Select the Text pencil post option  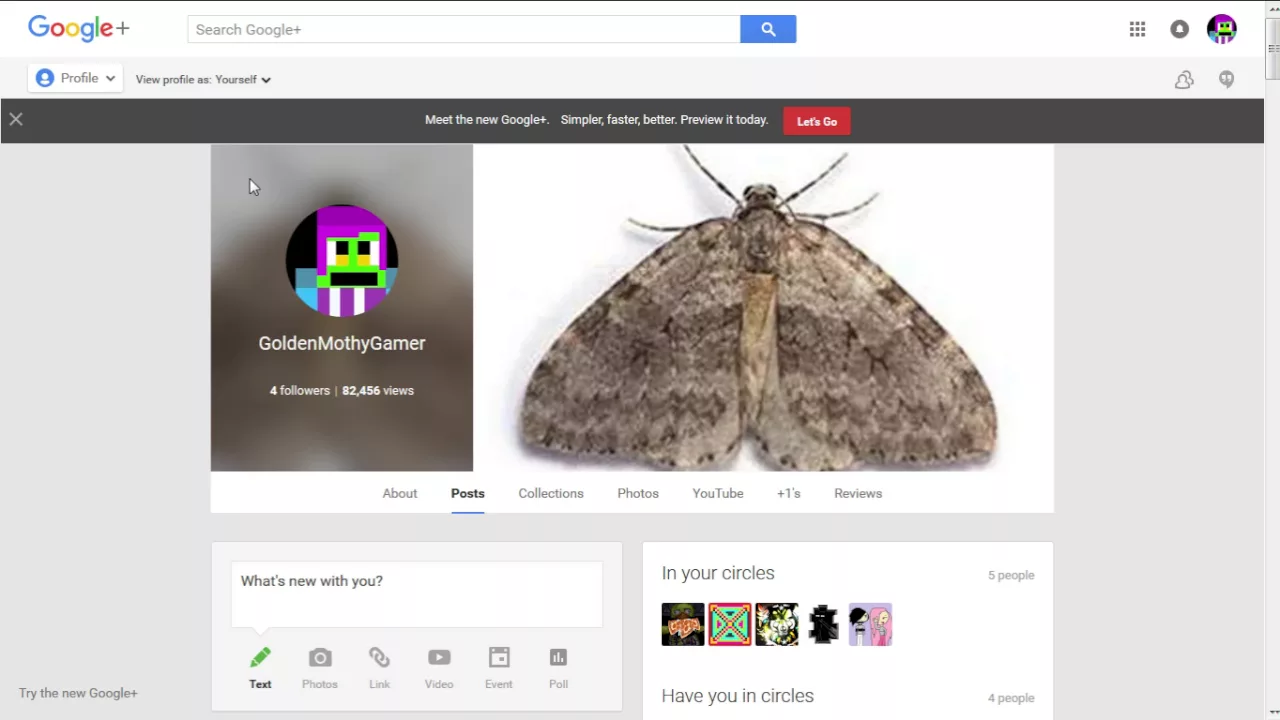tap(260, 668)
